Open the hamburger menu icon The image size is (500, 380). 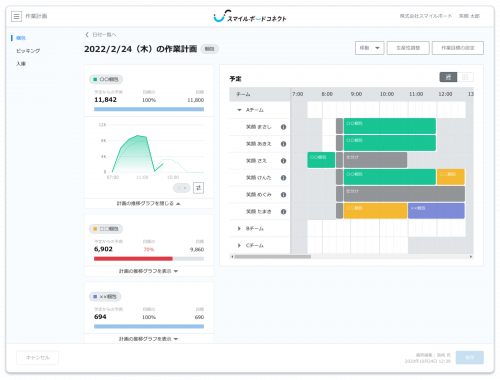click(x=16, y=16)
